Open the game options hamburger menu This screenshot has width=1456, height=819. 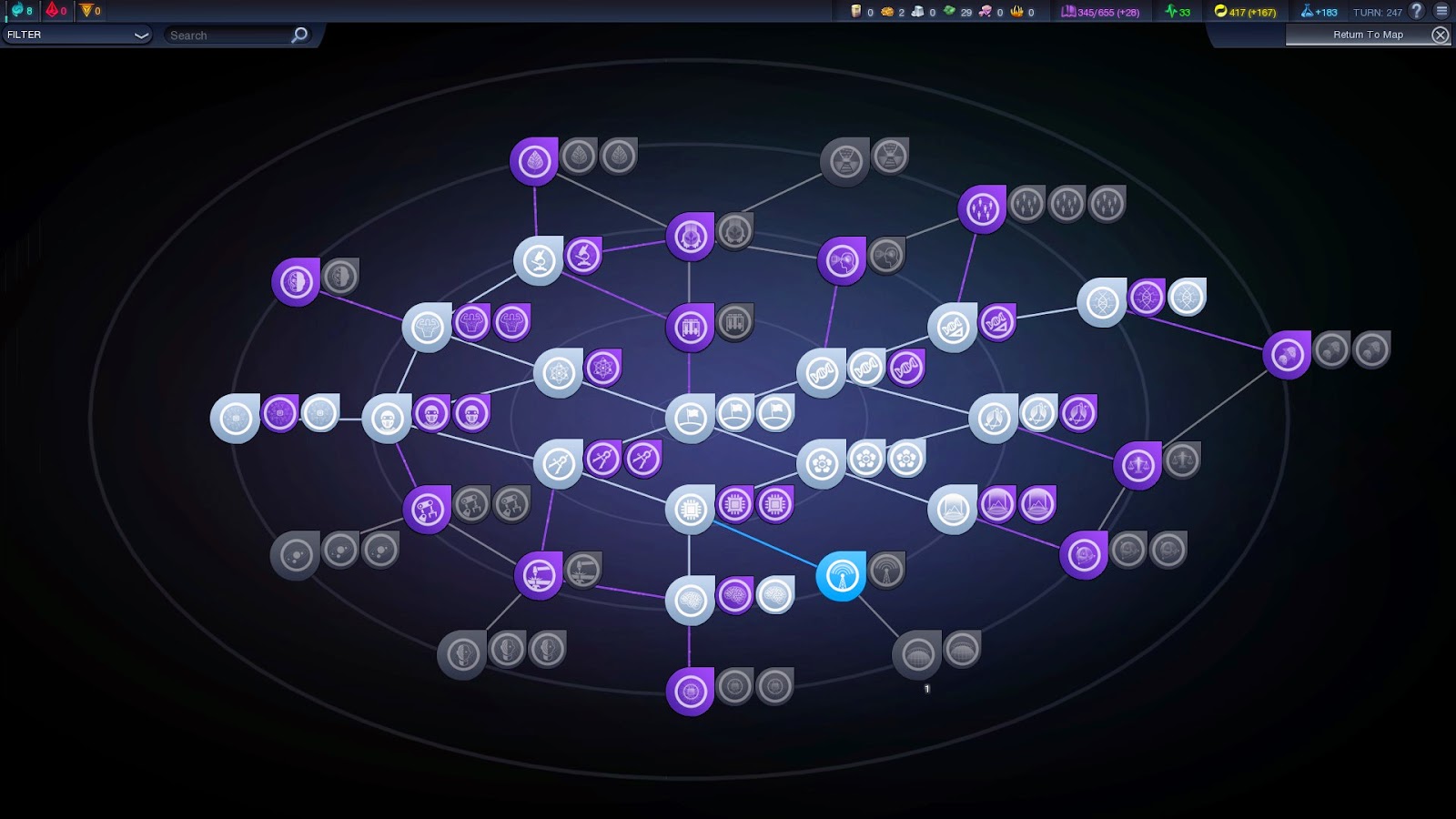pos(1442,11)
